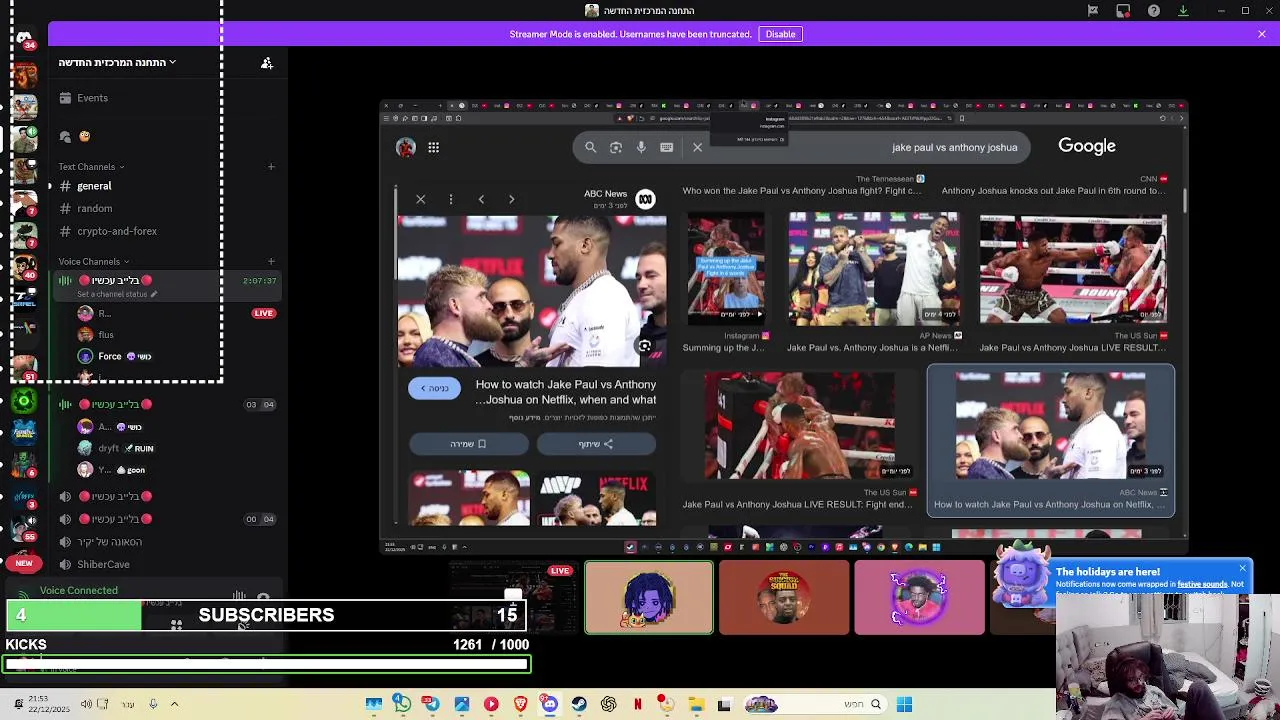Viewport: 1280px width, 720px height.
Task: Open Brave browser from the taskbar
Action: click(x=520, y=704)
